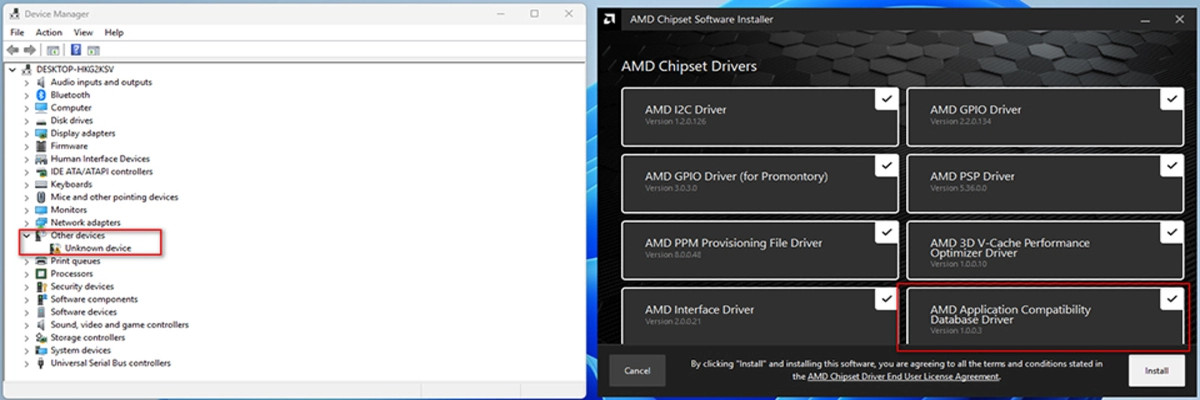Select the Print queues printer icon
The width and height of the screenshot is (1200, 400).
click(41, 261)
